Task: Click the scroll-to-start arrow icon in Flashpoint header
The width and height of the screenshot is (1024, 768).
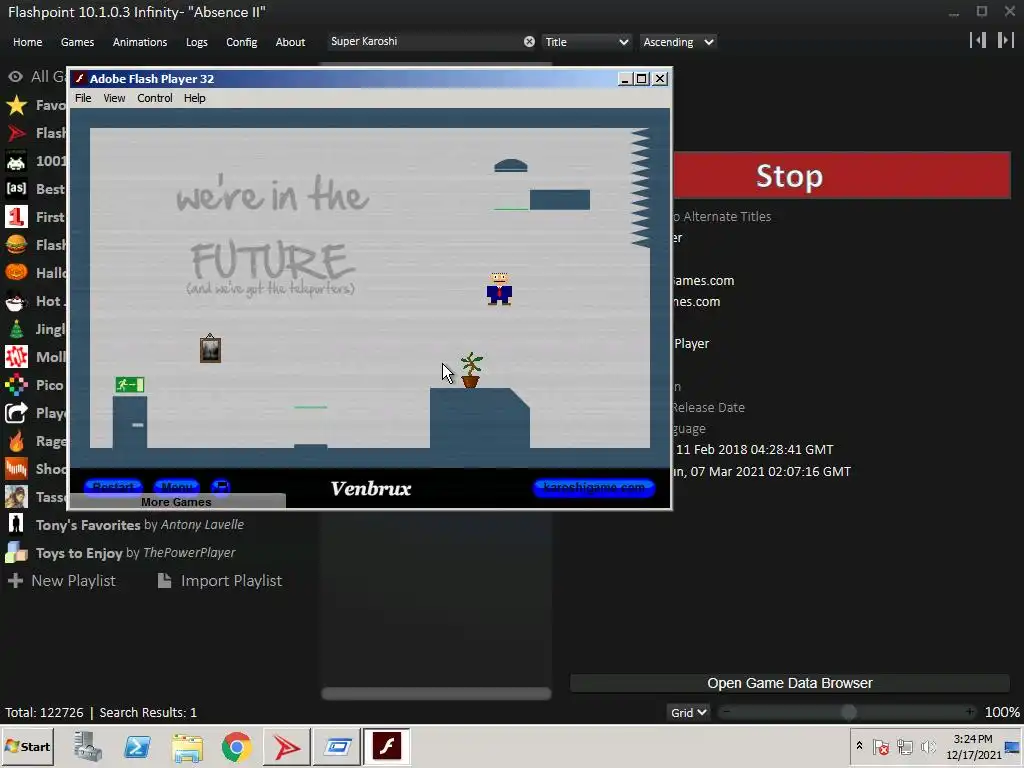Action: 978,40
